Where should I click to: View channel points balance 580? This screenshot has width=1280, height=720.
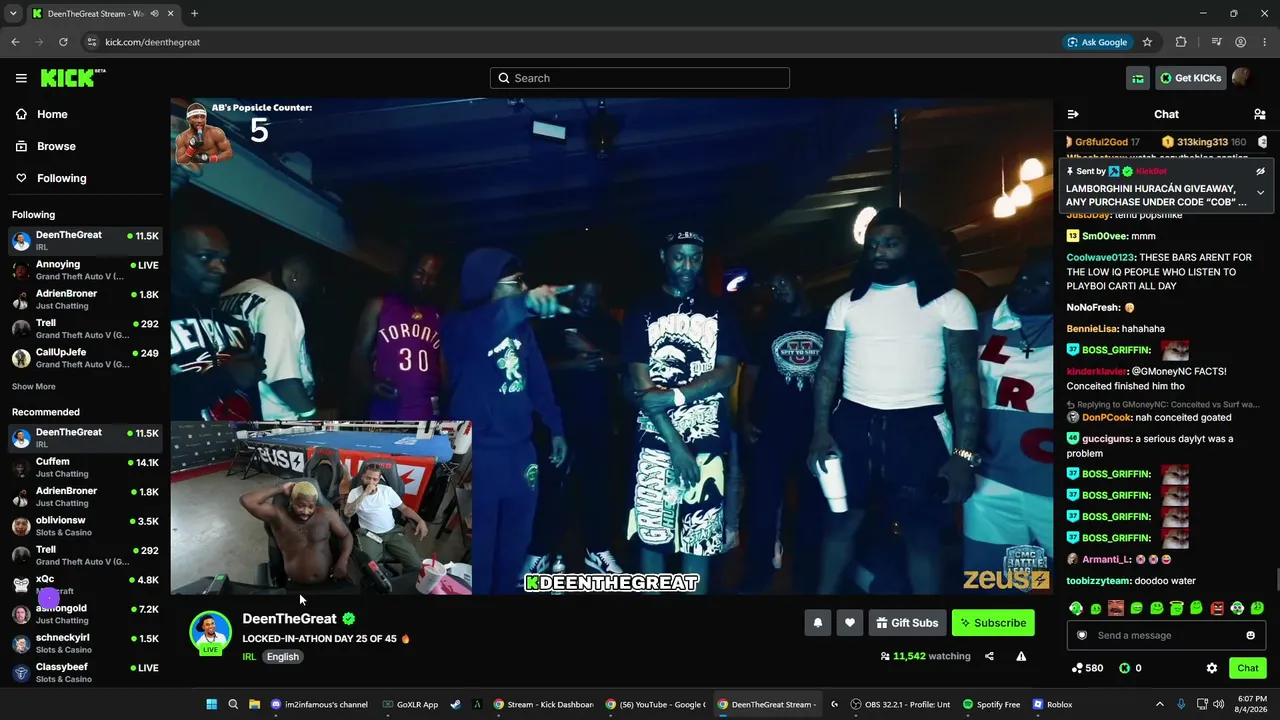tap(1087, 668)
